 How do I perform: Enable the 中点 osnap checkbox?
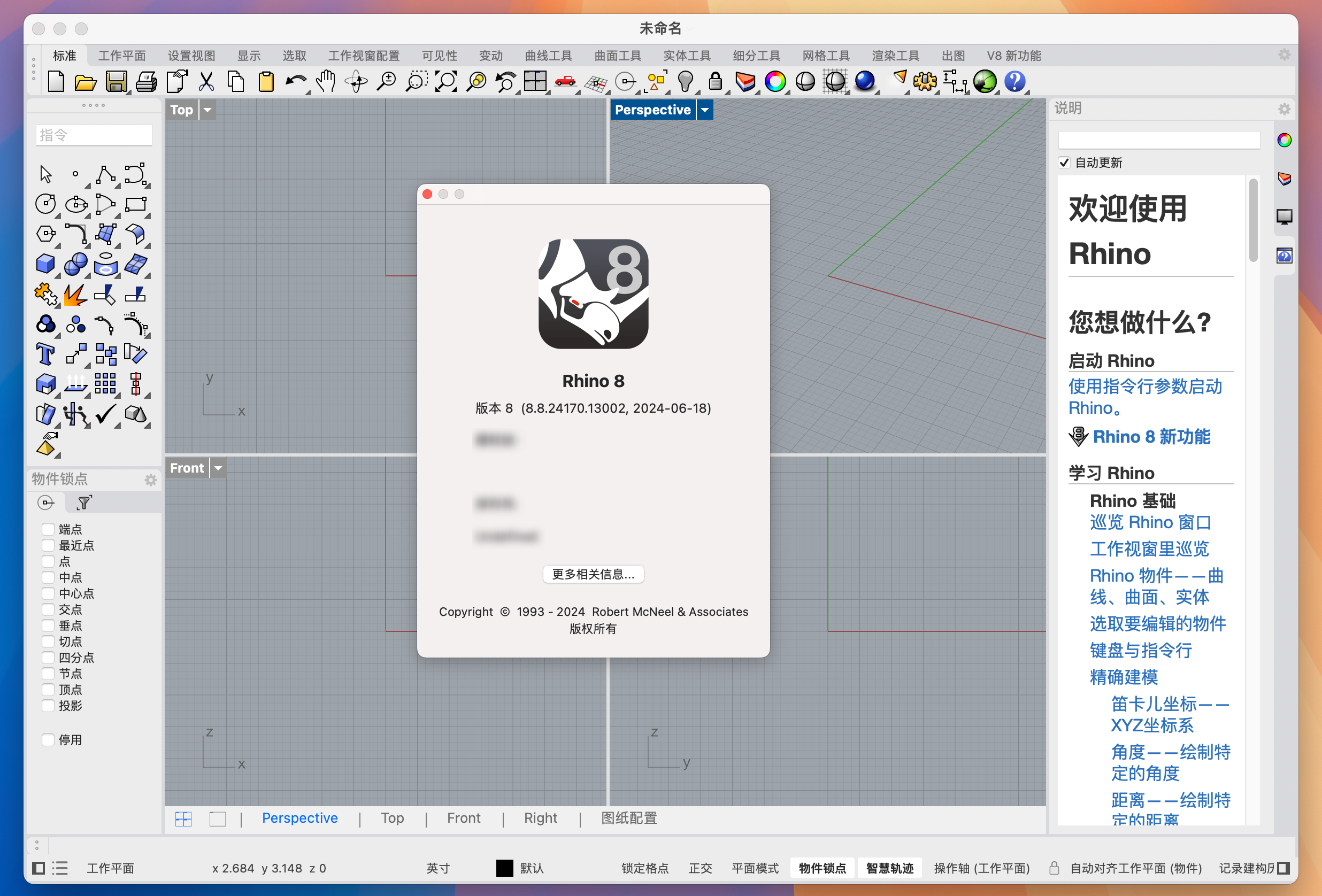click(x=48, y=577)
